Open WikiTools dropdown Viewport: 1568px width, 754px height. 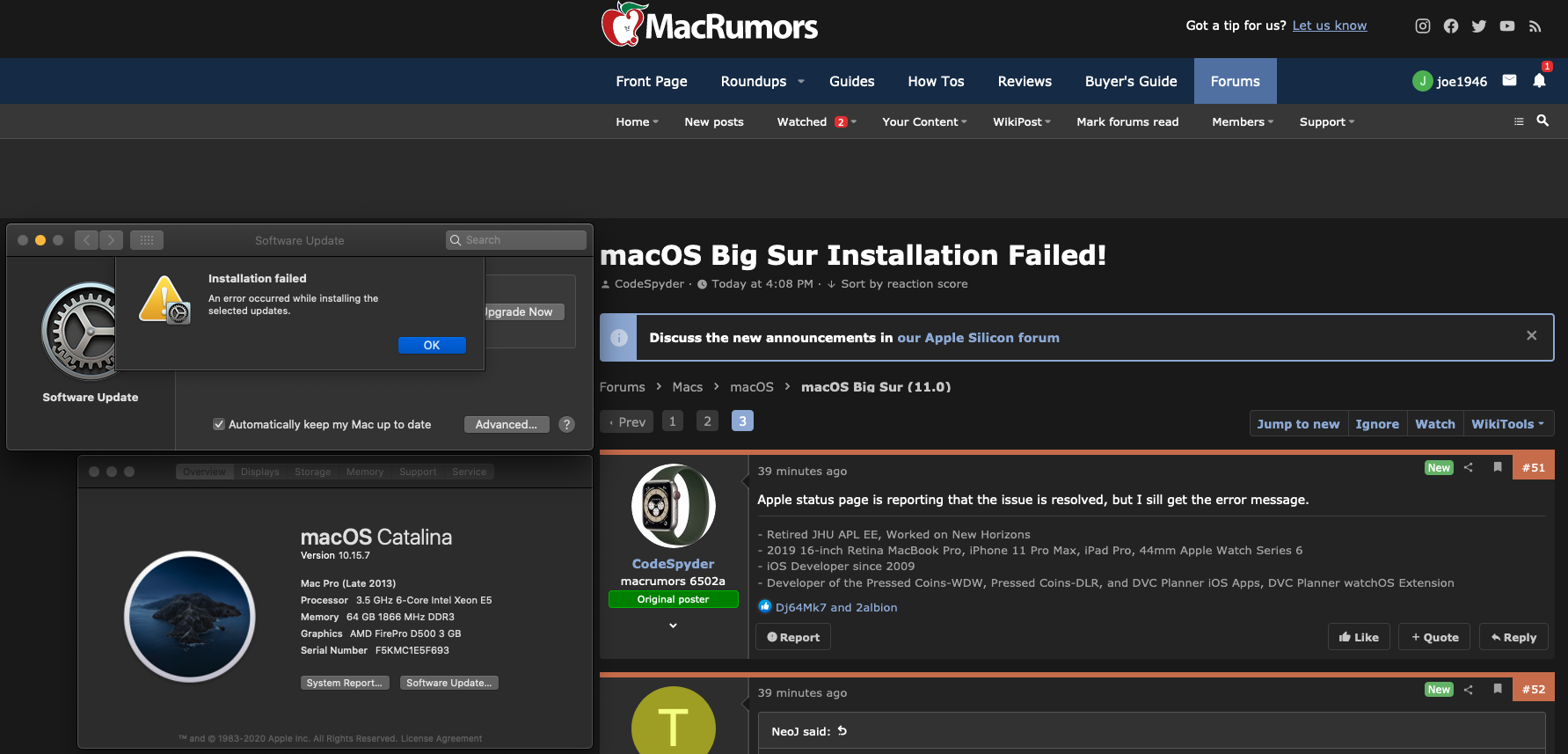[x=1507, y=423]
